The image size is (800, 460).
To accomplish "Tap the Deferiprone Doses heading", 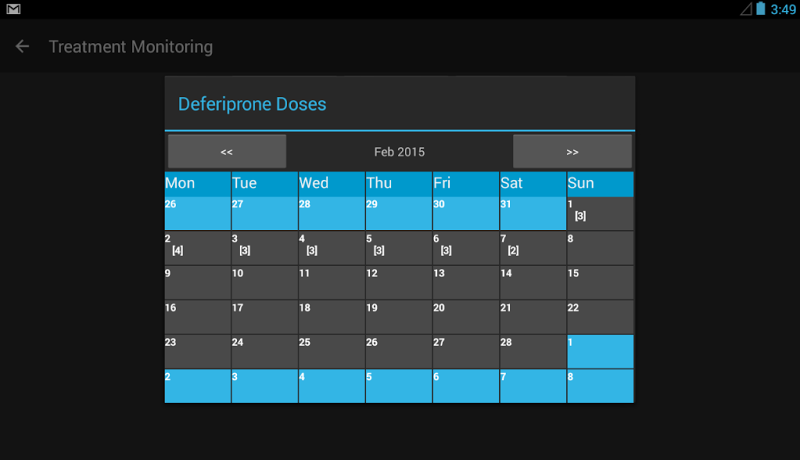I will pyautogui.click(x=252, y=104).
